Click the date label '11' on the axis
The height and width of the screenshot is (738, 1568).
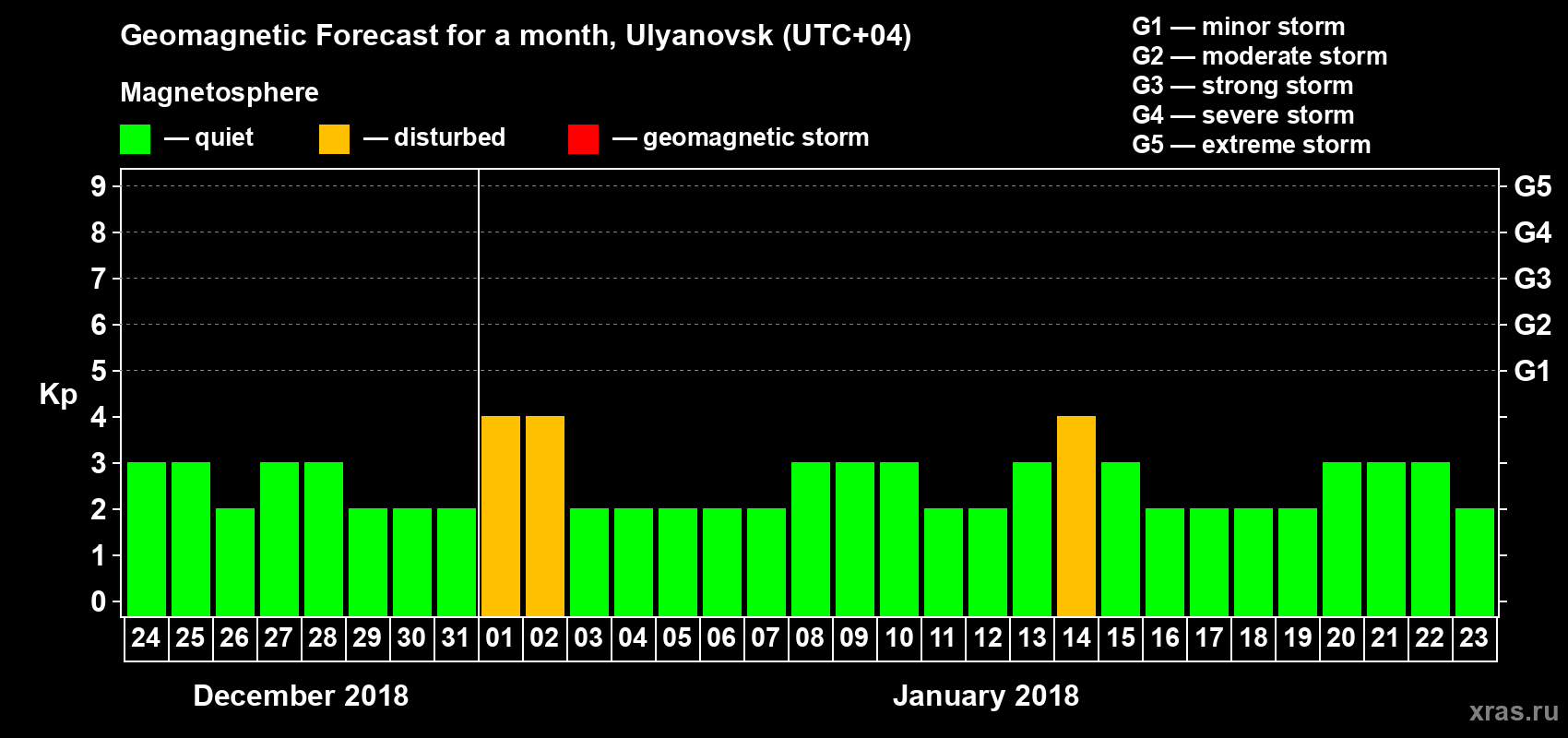point(943,637)
